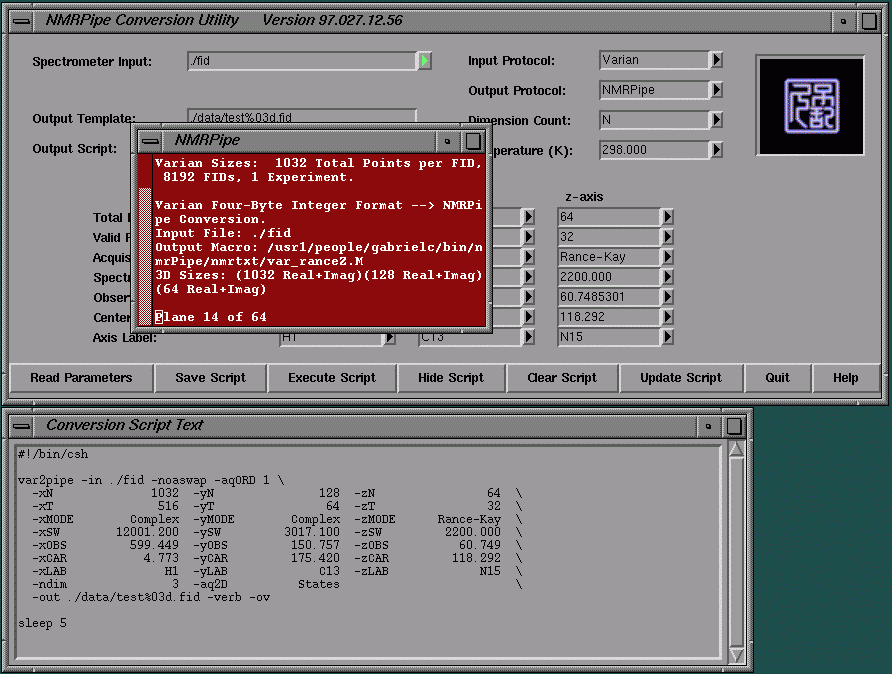Click 'Input File: ./fid' log line
Viewport: 892px width, 674px height.
click(x=223, y=233)
